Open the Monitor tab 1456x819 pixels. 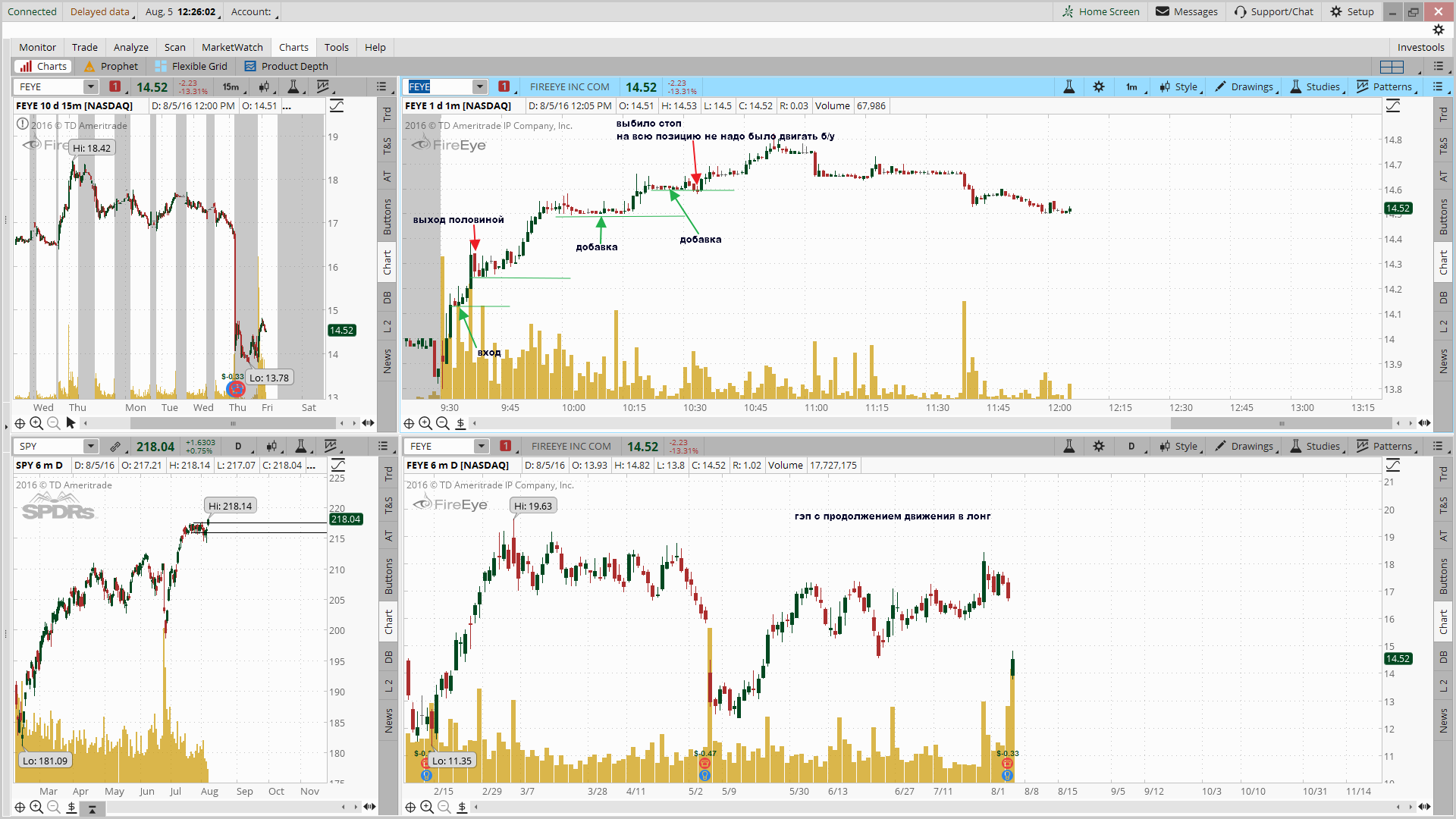[x=37, y=47]
